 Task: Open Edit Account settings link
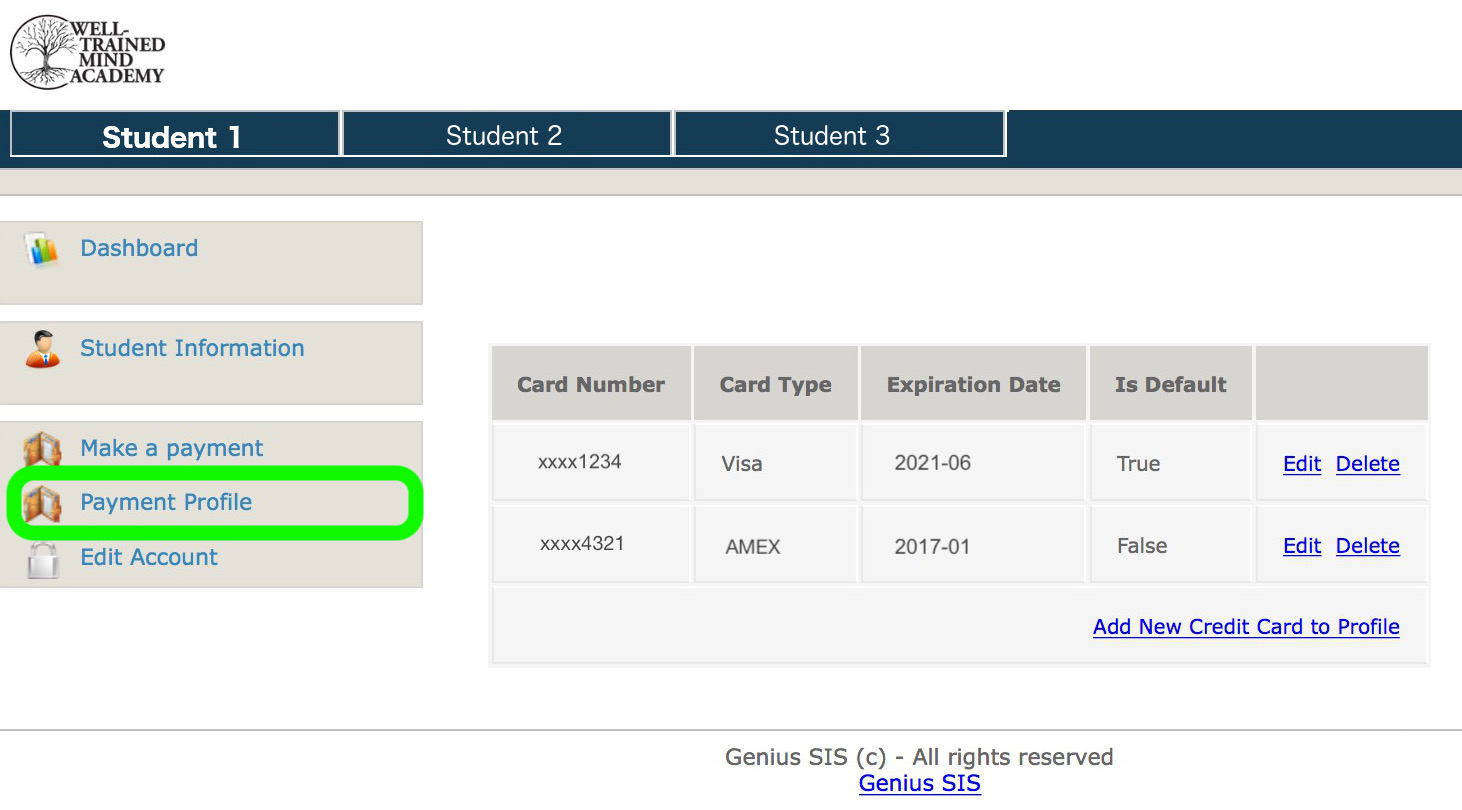tap(149, 557)
